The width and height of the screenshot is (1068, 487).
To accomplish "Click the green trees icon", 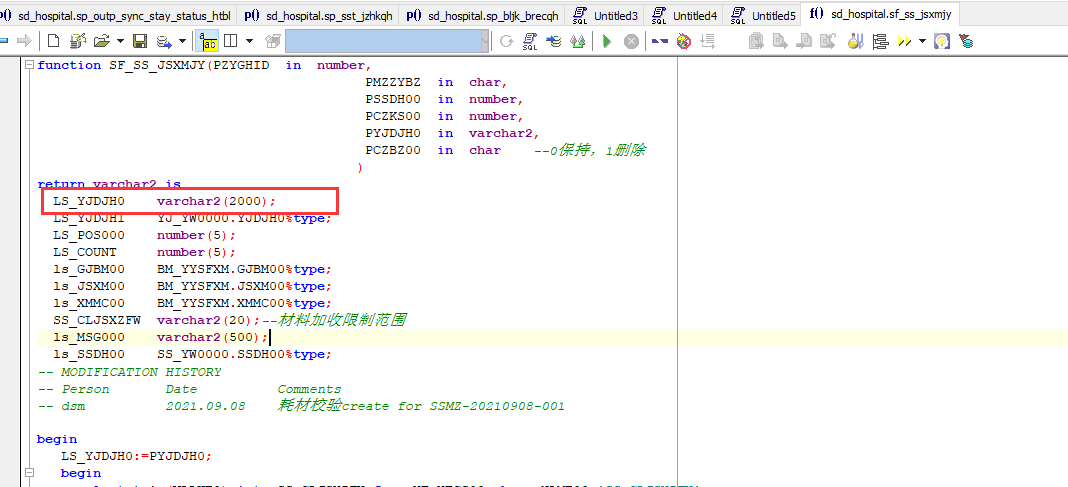I will click(578, 42).
